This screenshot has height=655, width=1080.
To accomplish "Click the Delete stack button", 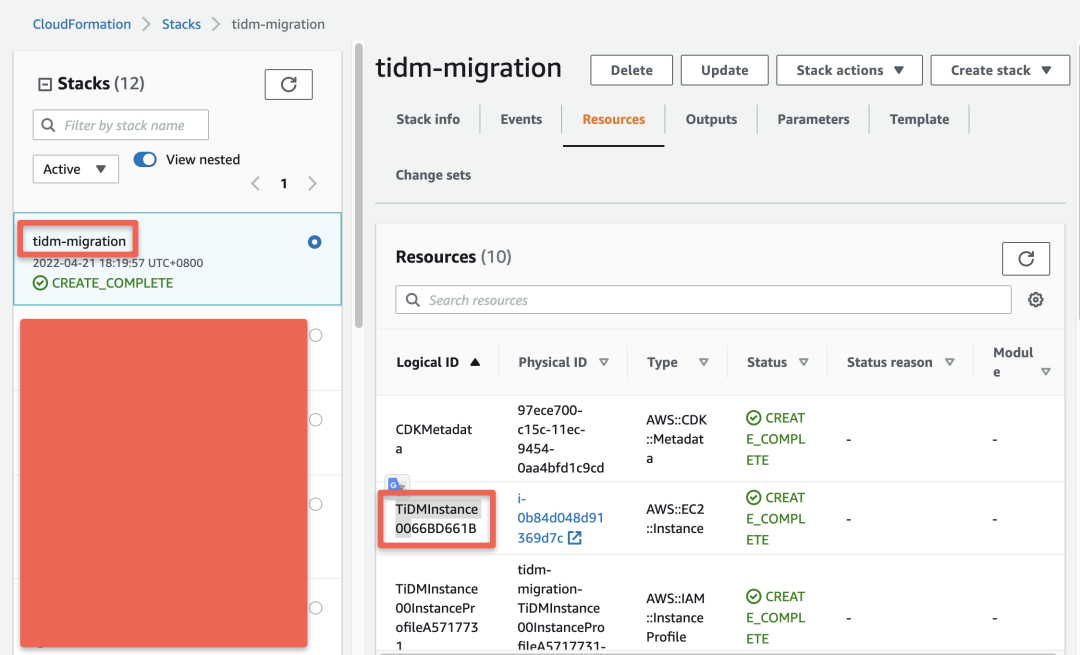I will 631,70.
